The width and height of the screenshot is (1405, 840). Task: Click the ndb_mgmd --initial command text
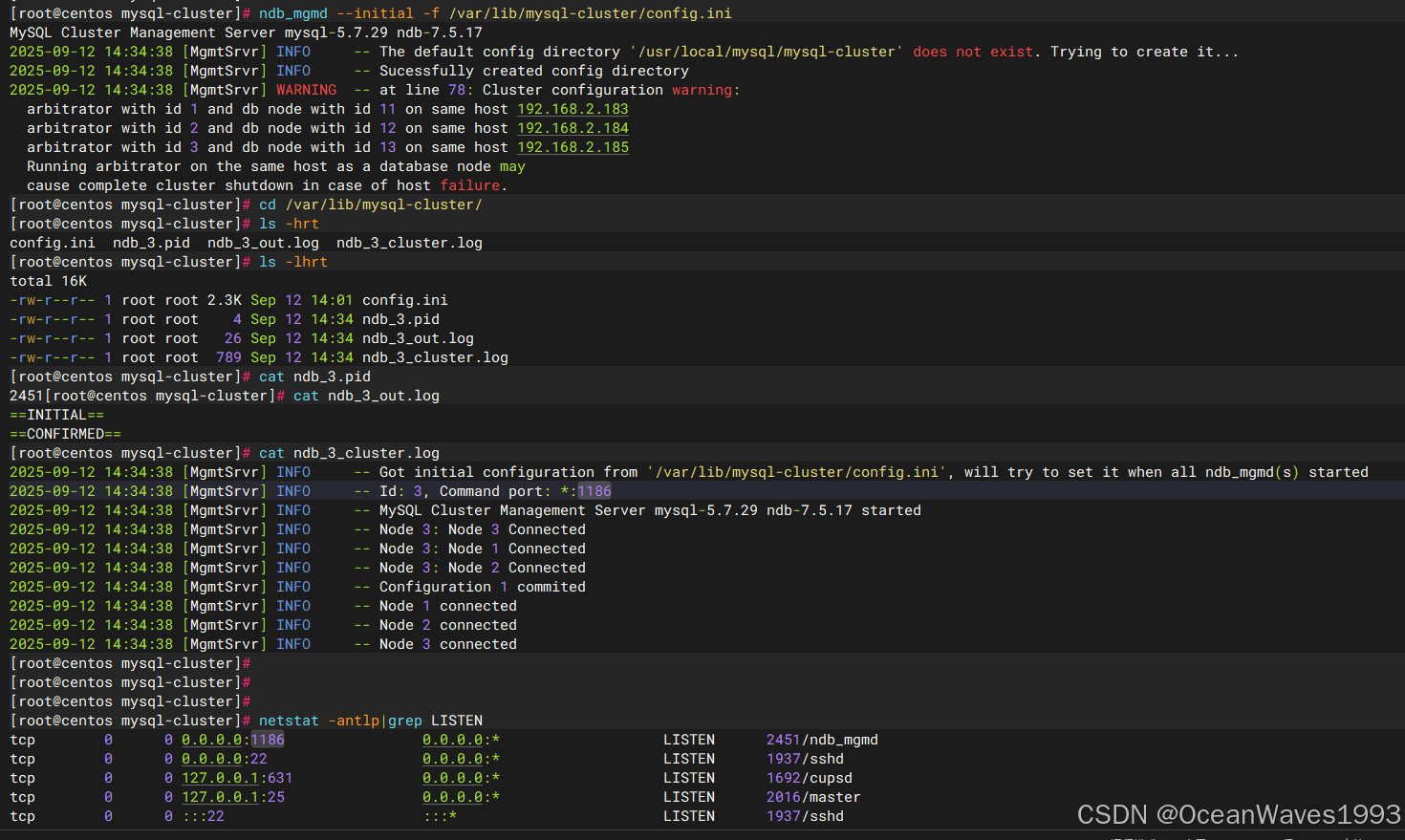(x=495, y=13)
